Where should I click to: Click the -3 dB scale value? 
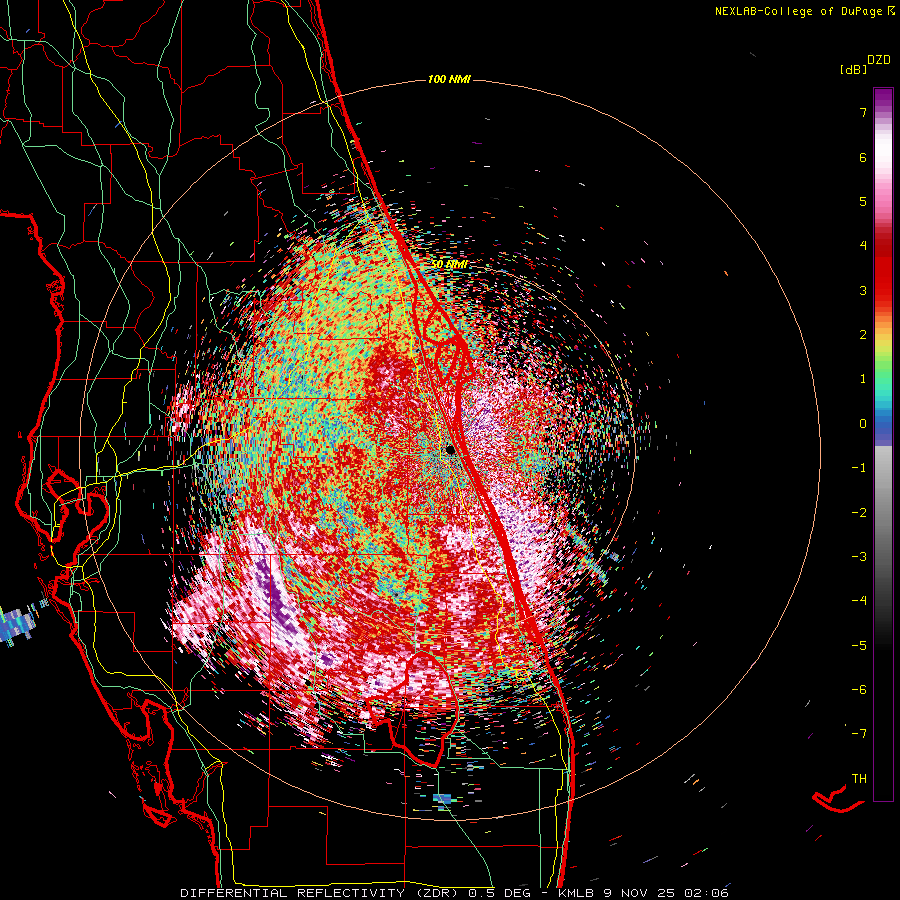859,557
